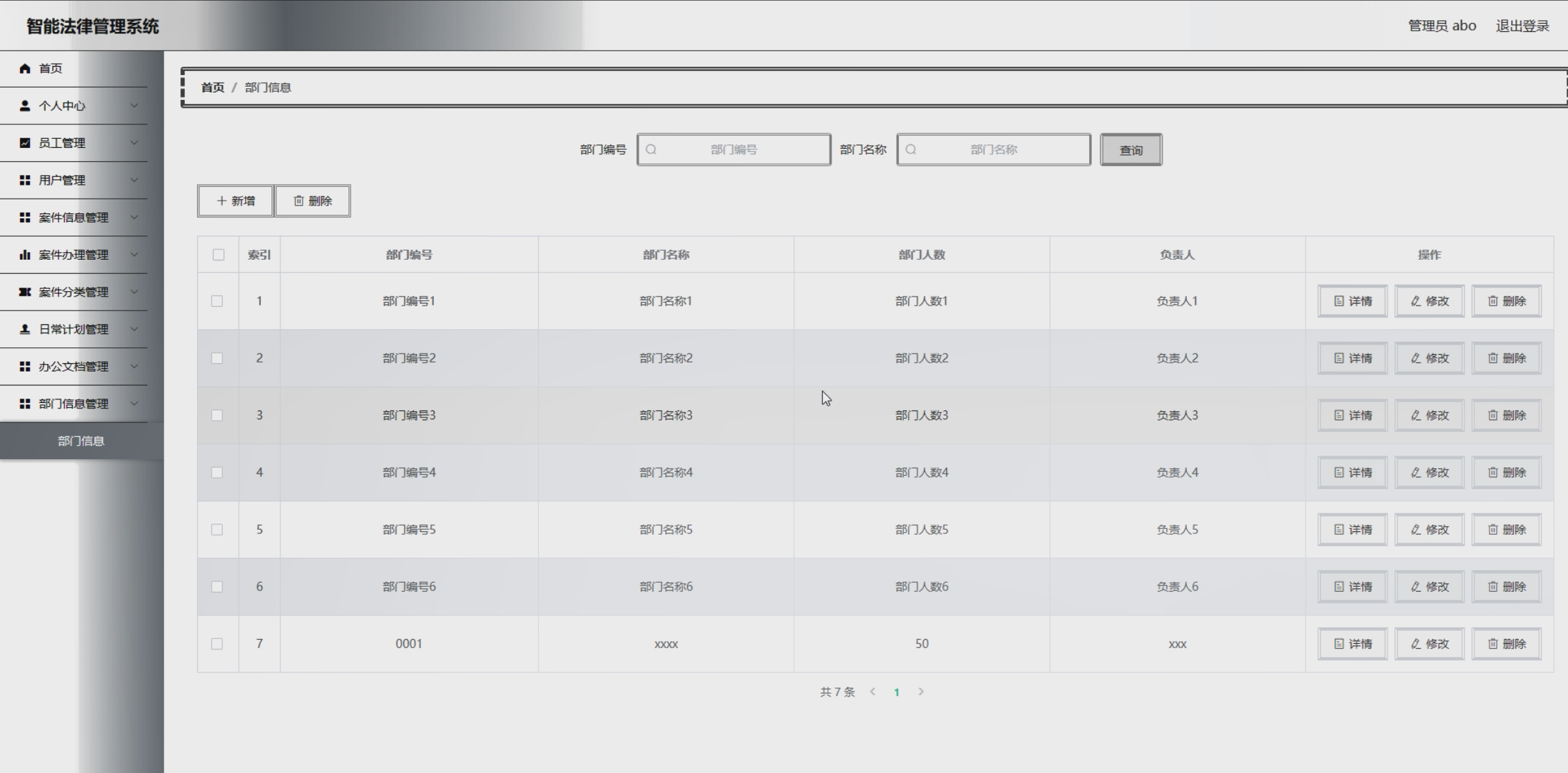The width and height of the screenshot is (1568, 773).
Task: Click the trash icon in row 1's 删除 button
Action: tap(1492, 301)
